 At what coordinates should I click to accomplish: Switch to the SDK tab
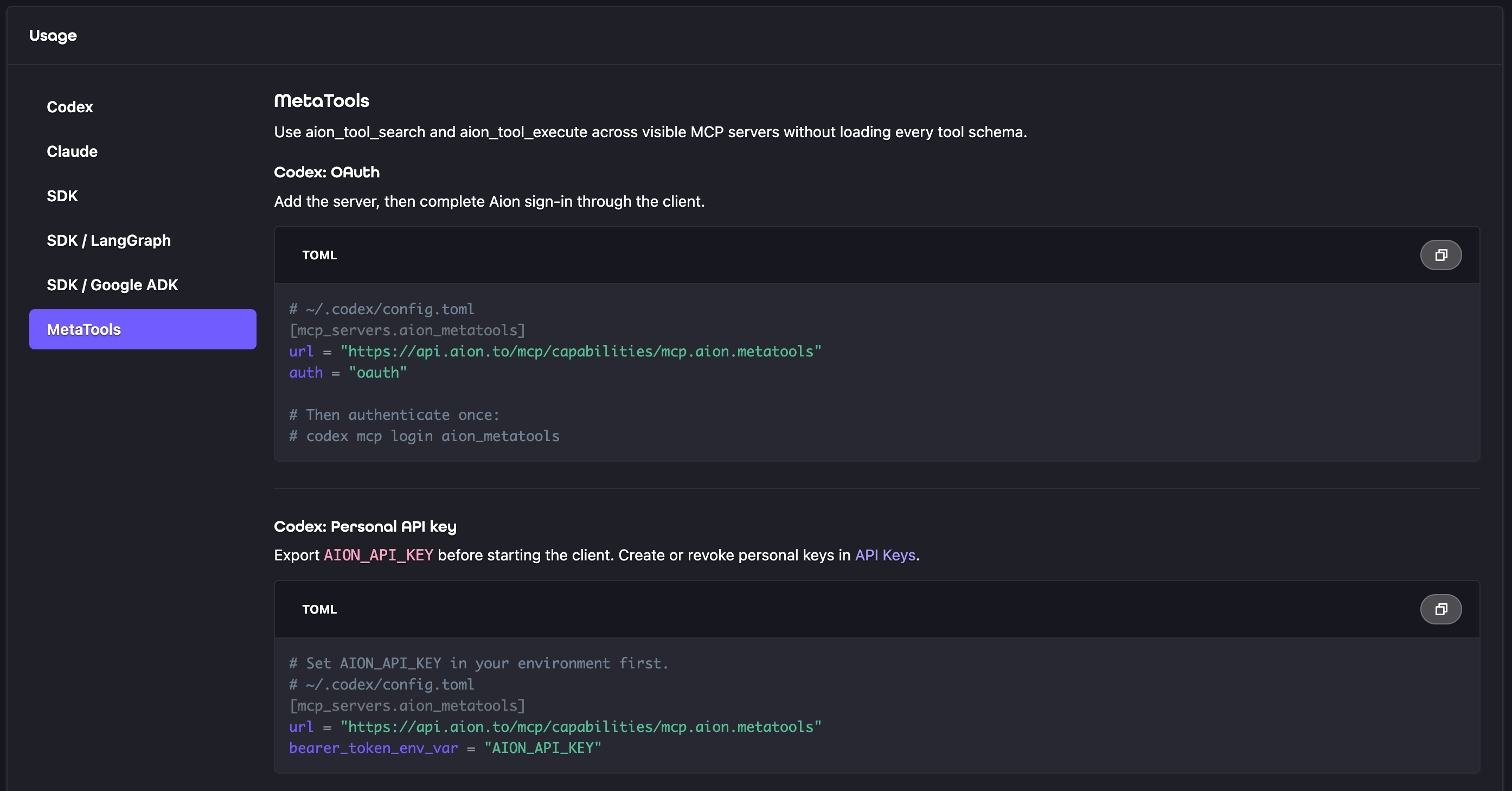143,196
